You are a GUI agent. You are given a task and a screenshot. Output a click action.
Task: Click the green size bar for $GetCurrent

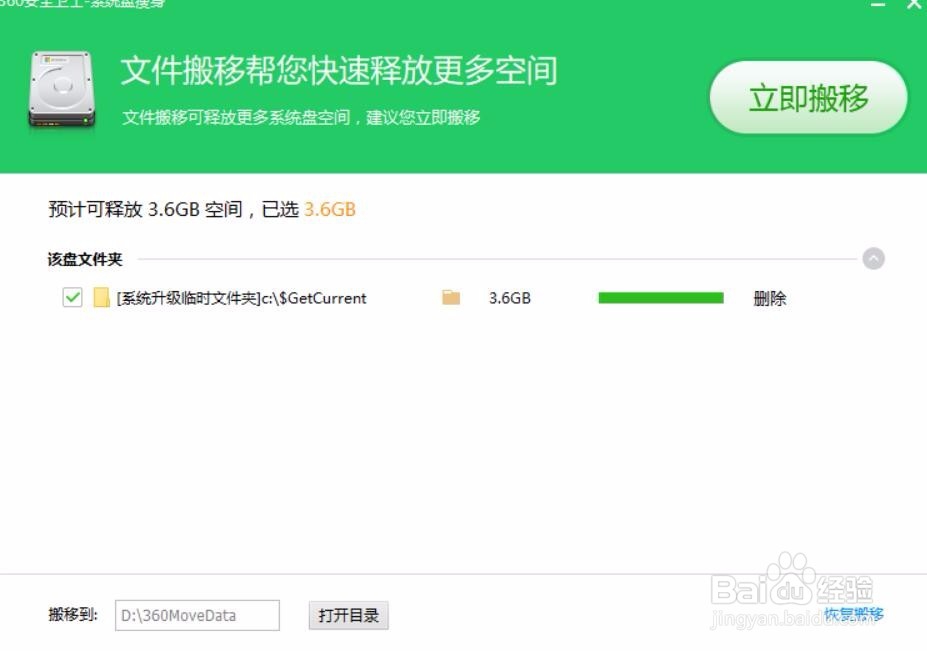pyautogui.click(x=661, y=297)
